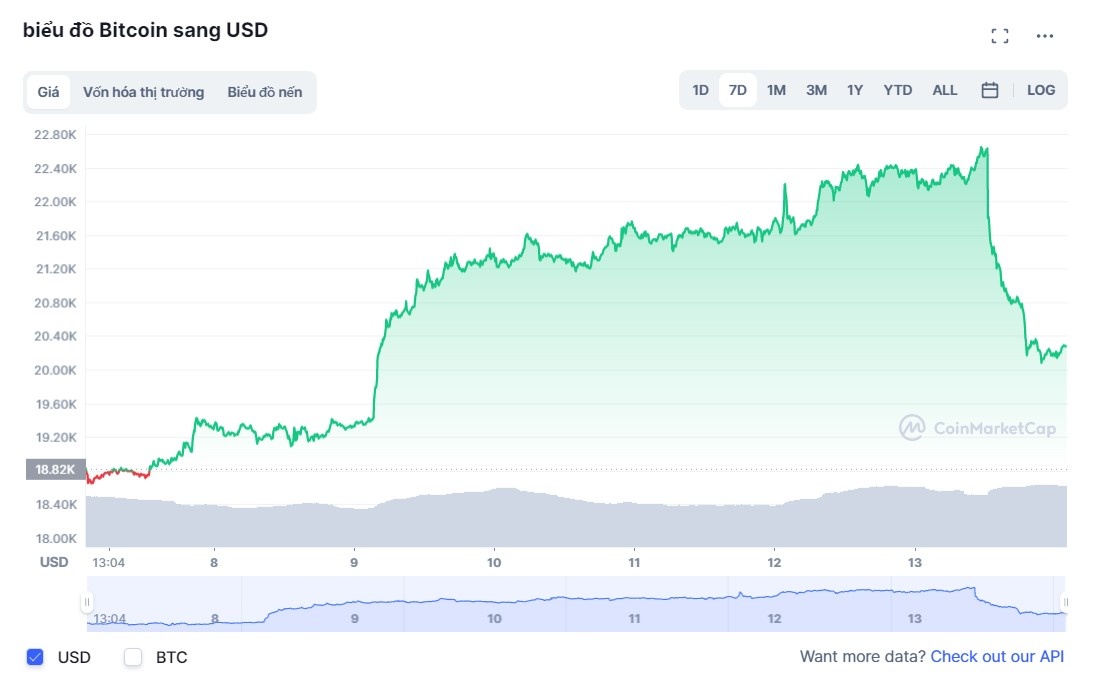
Task: Open the Biểu đồ nến view
Action: pos(264,91)
